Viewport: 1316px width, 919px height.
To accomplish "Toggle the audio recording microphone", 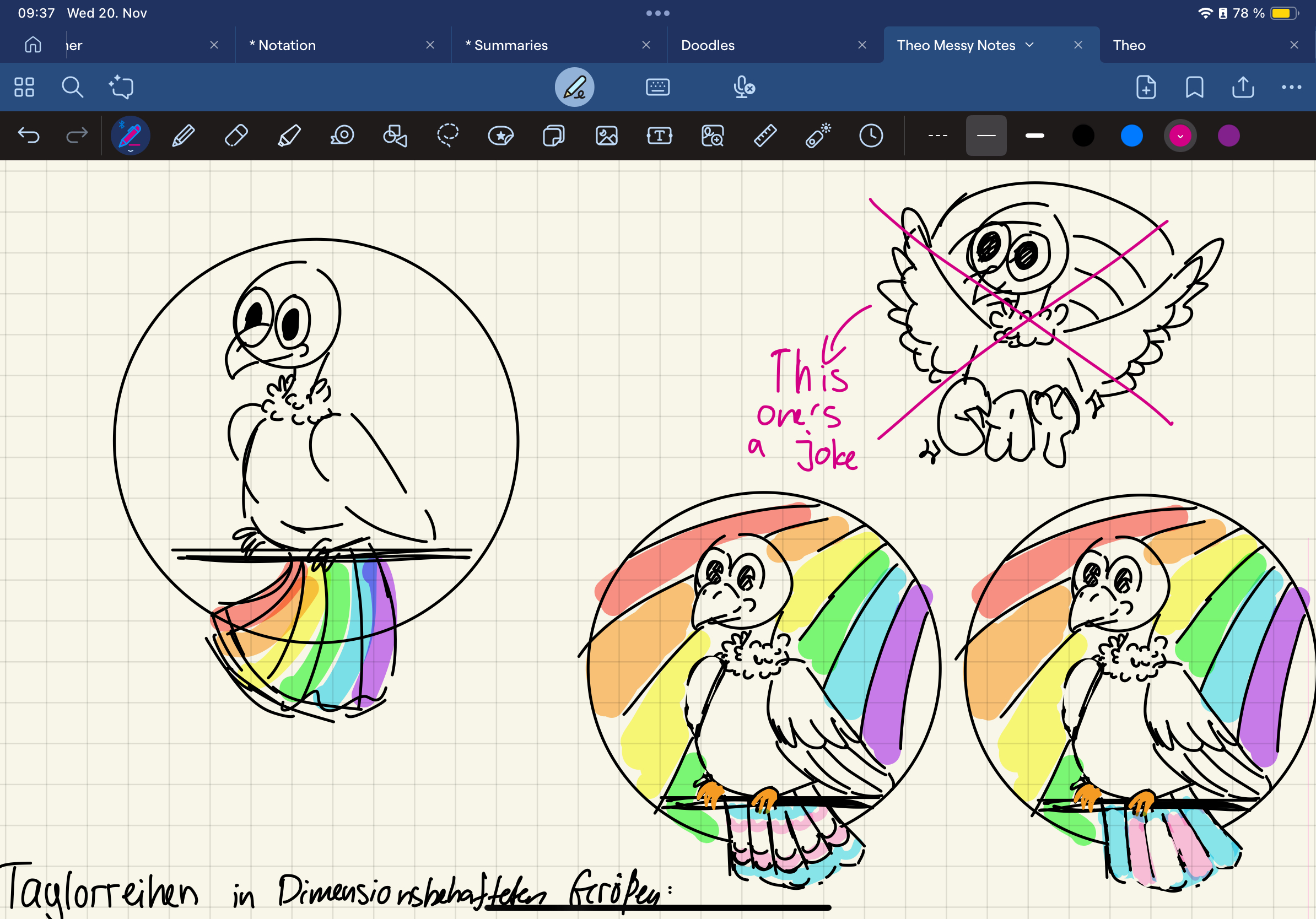I will point(743,88).
